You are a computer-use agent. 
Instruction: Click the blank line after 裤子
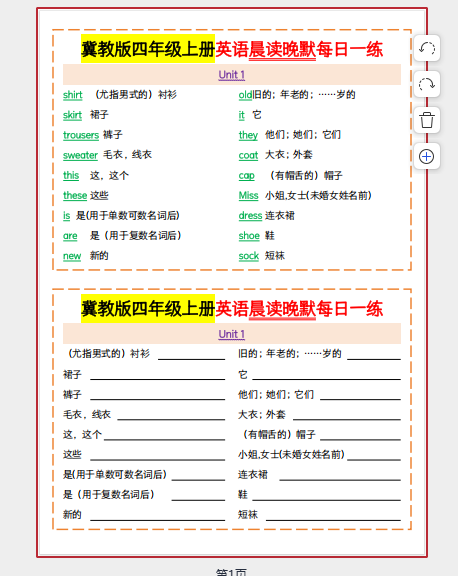pyautogui.click(x=158, y=399)
